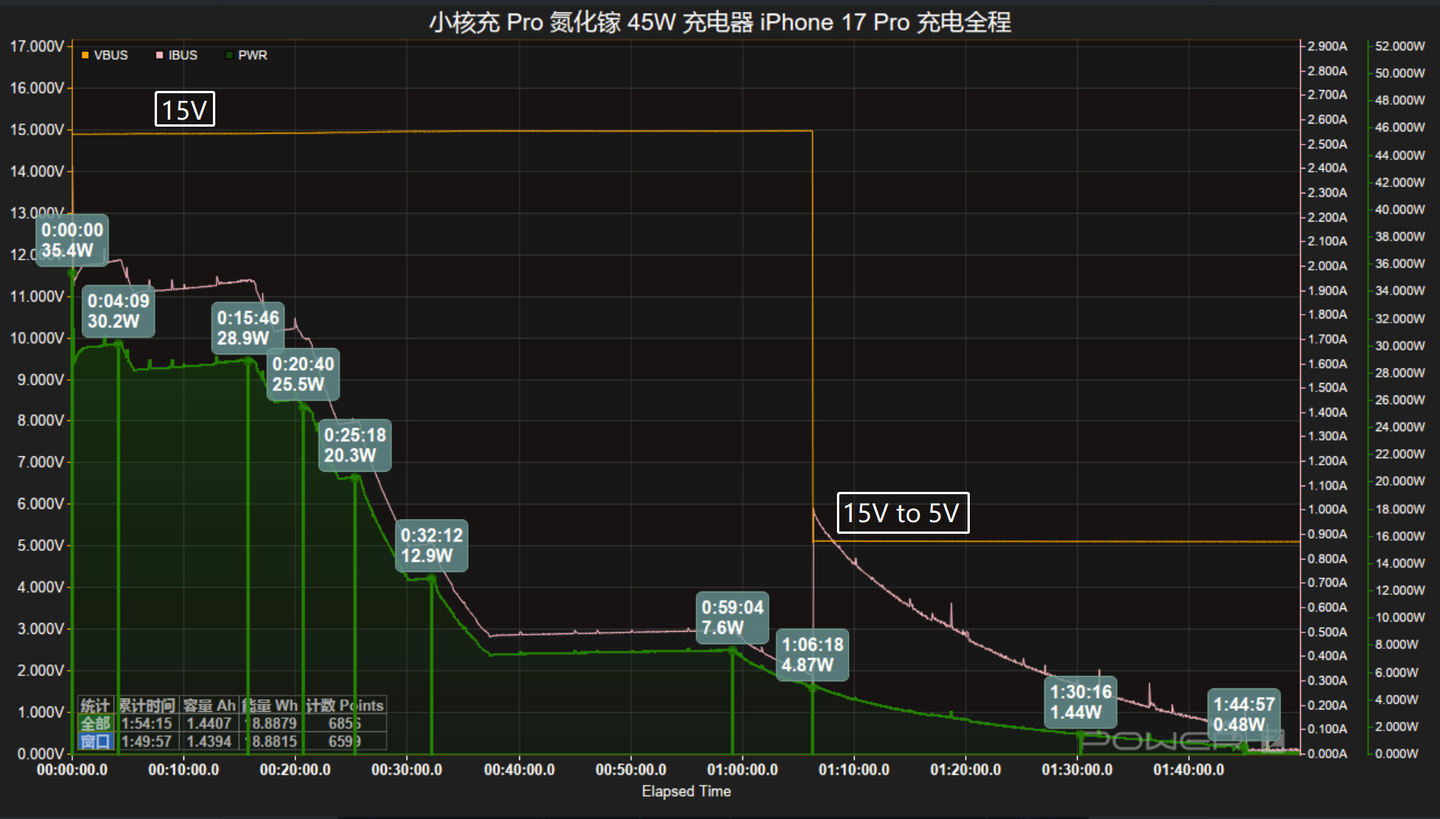This screenshot has height=819, width=1440.
Task: Click the 6856 points count cell
Action: (344, 723)
